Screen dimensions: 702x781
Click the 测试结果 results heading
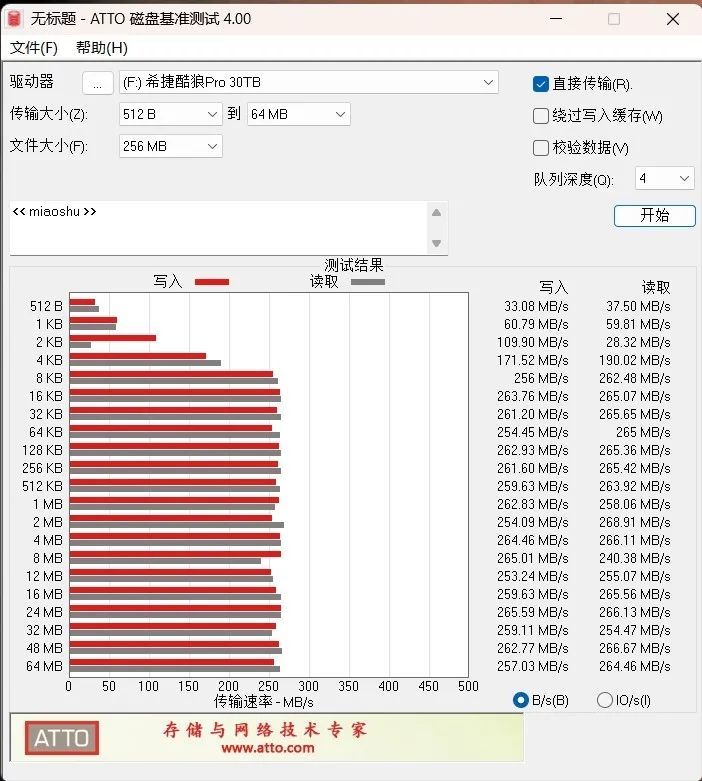coord(354,265)
